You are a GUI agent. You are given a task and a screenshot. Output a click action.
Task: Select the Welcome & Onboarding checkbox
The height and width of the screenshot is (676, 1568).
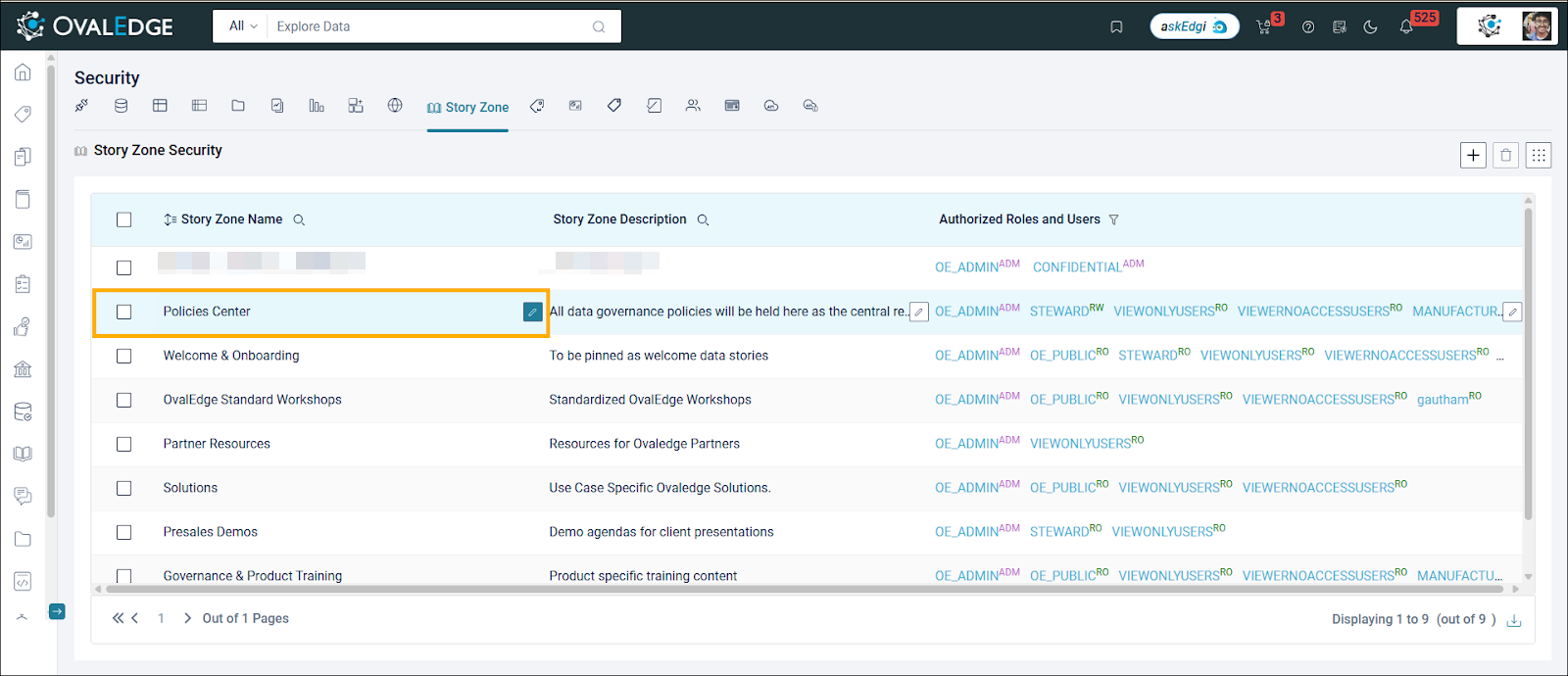(x=123, y=356)
